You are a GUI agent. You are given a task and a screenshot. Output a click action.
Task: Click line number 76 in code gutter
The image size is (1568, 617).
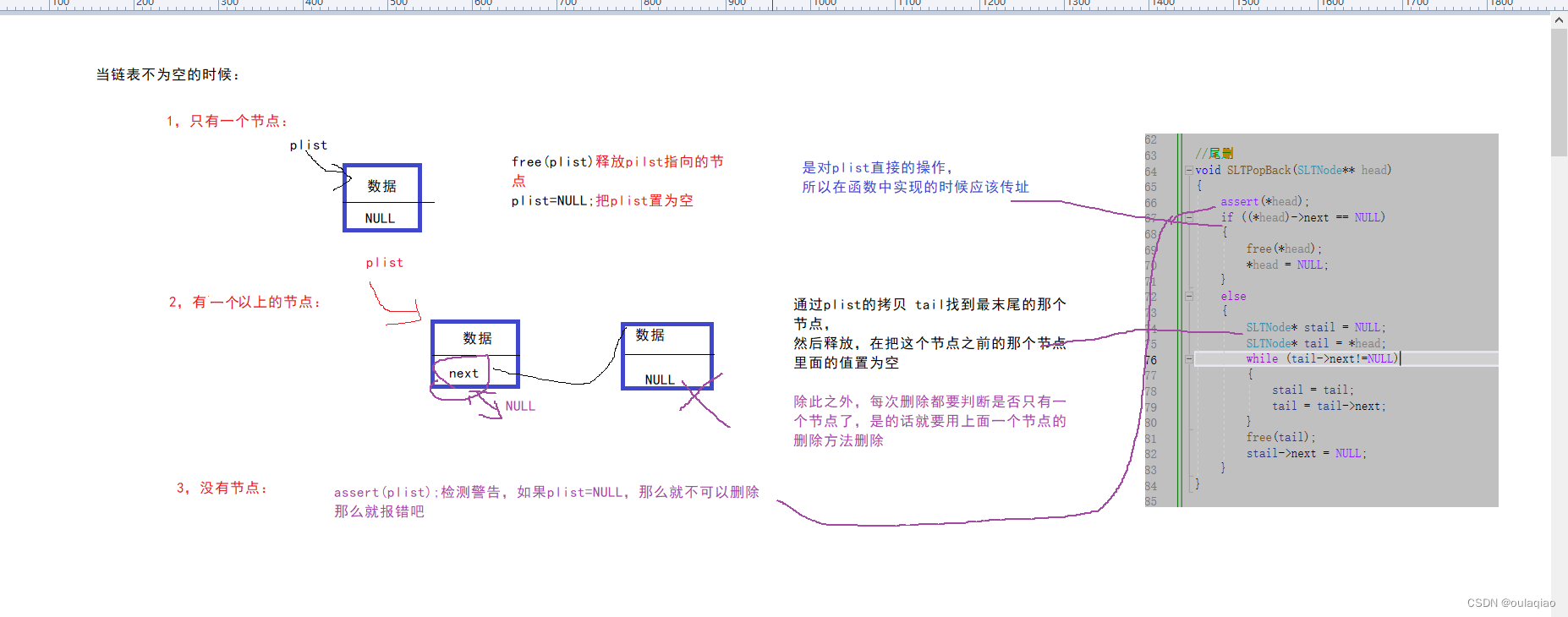point(1151,360)
